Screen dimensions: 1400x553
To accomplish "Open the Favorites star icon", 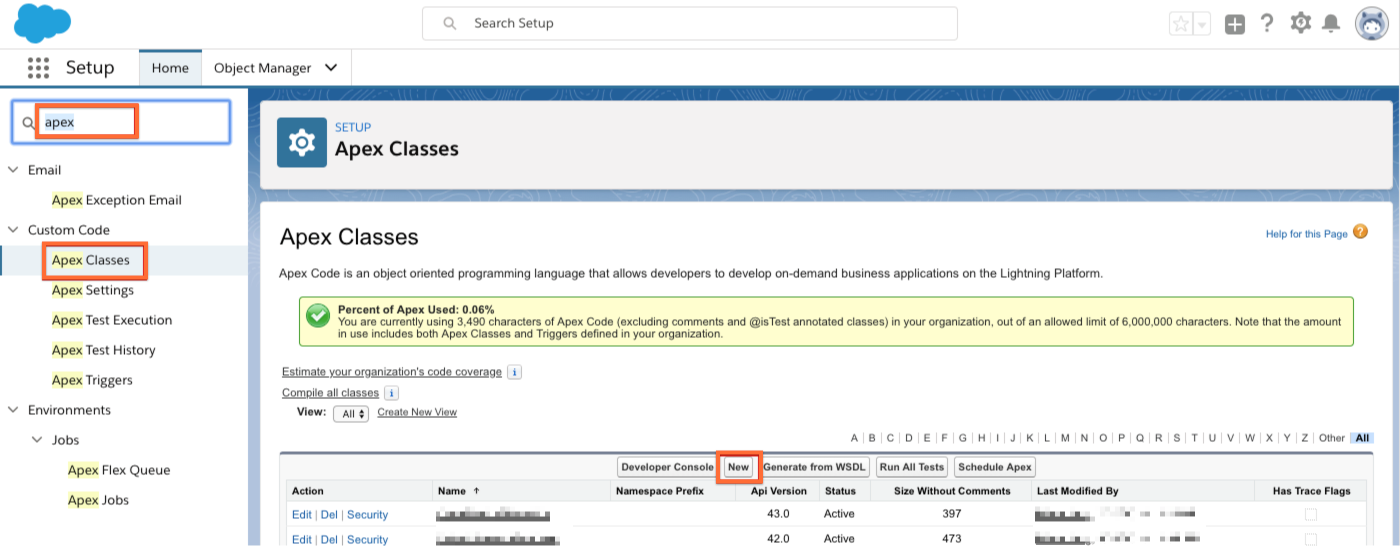I will (1181, 24).
